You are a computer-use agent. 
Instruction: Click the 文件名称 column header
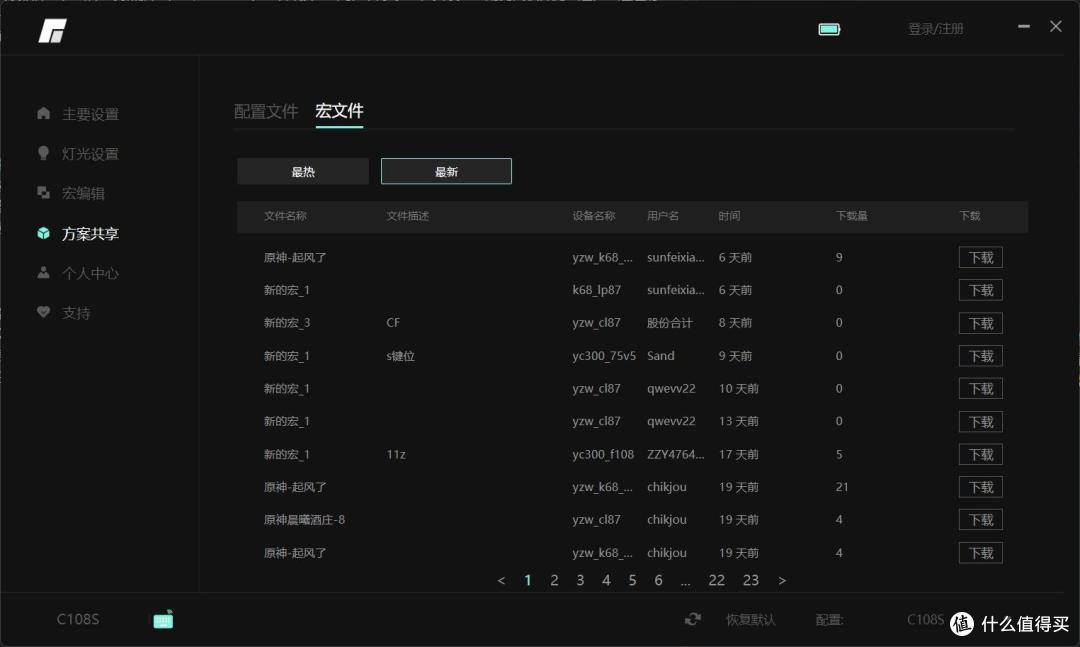285,216
